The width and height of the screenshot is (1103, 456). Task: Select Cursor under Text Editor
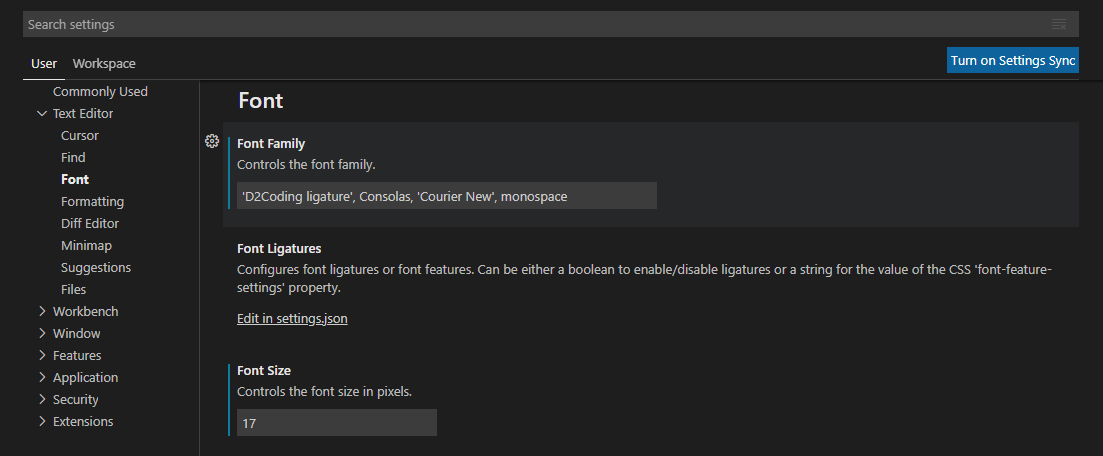pos(79,135)
